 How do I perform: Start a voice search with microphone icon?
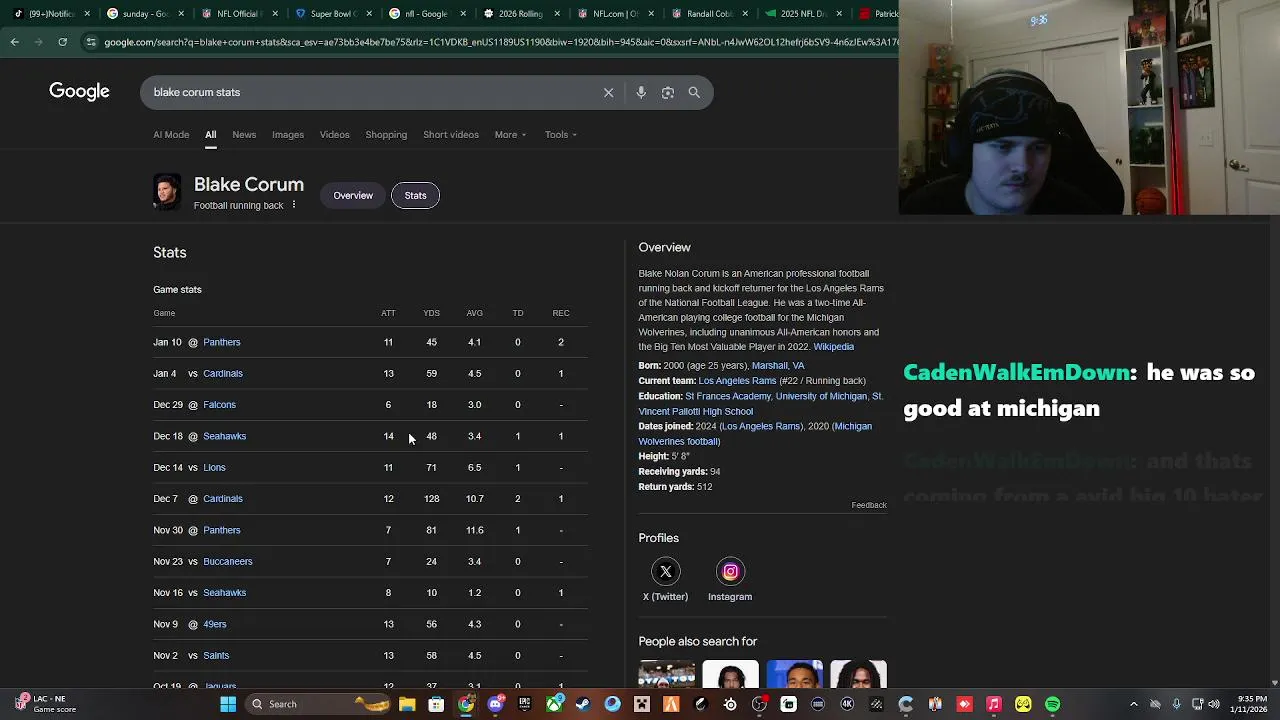click(x=641, y=92)
